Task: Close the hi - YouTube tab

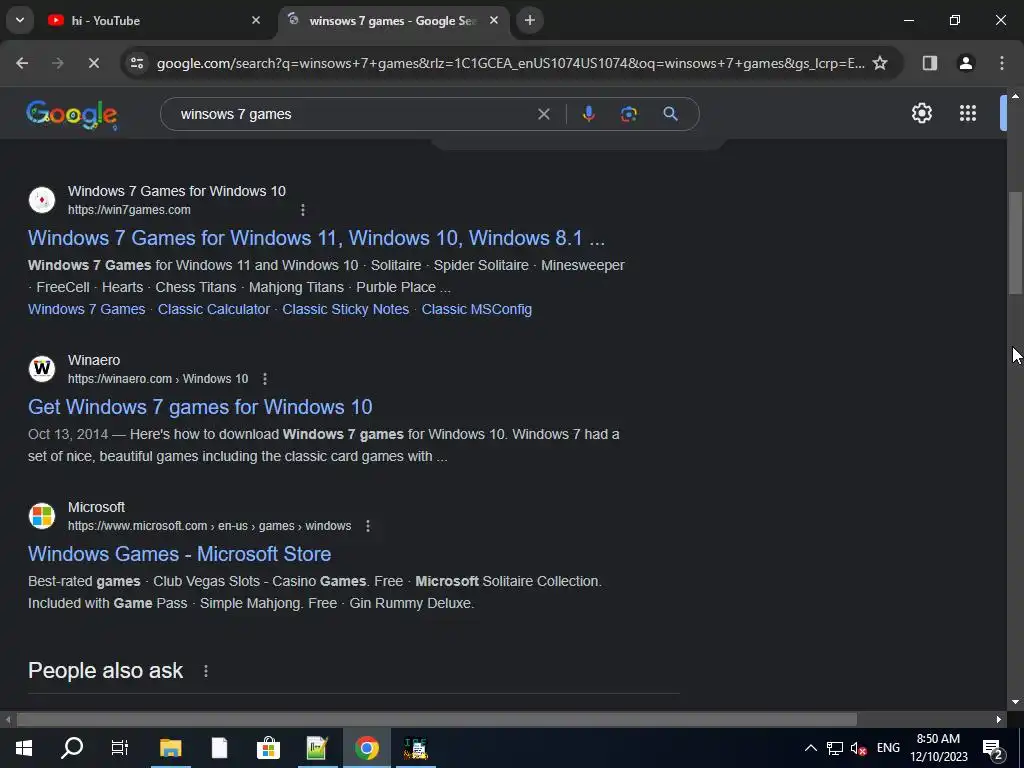Action: coord(256,20)
